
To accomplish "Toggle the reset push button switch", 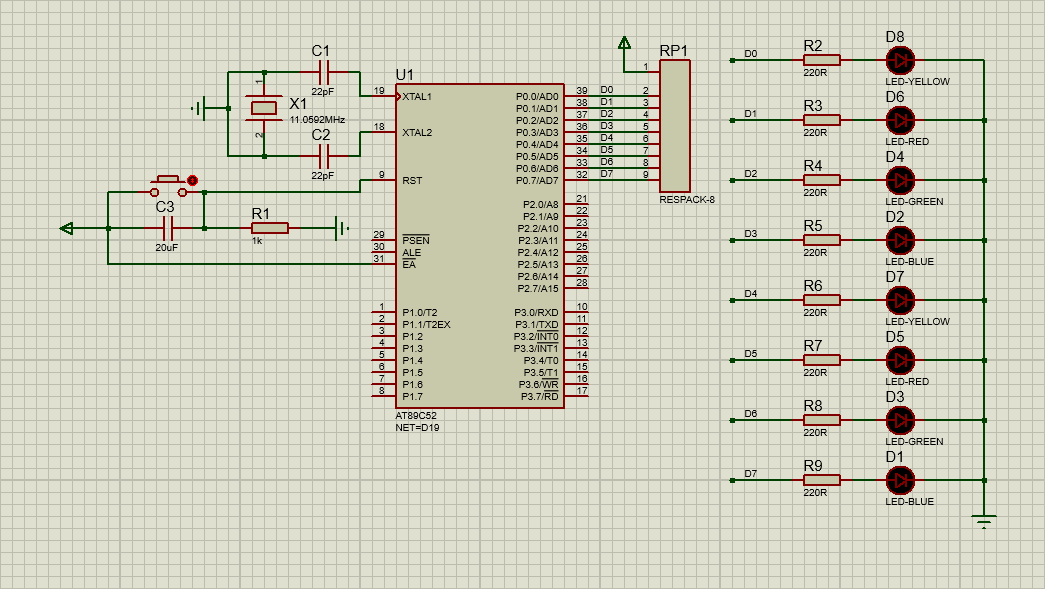I will (x=168, y=187).
